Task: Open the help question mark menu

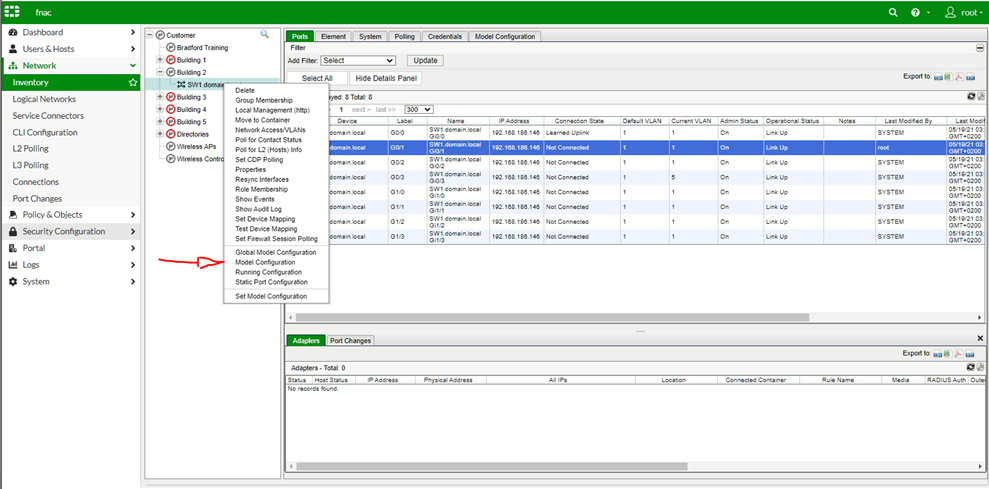Action: [x=916, y=12]
